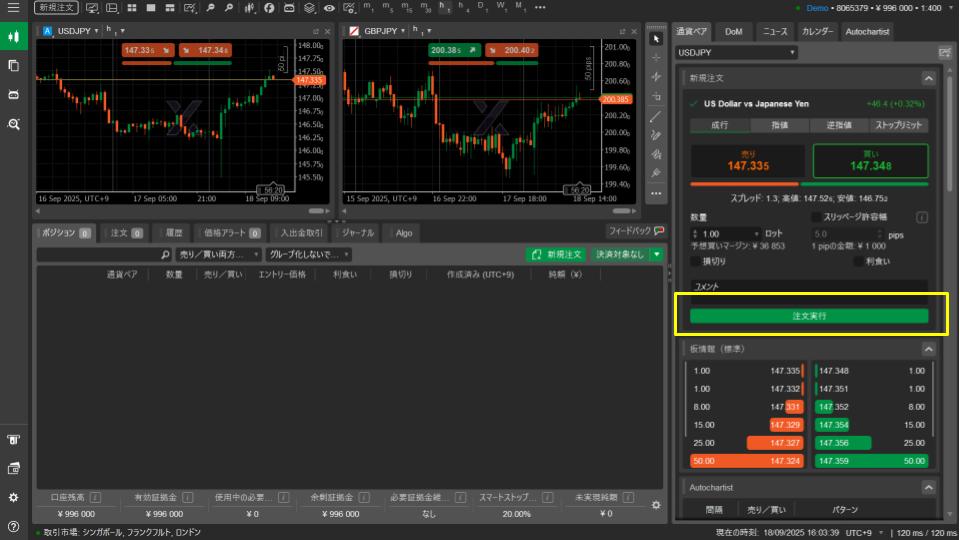Open the USDJPY symbol selector in right panel
The width and height of the screenshot is (960, 540).
click(x=736, y=53)
